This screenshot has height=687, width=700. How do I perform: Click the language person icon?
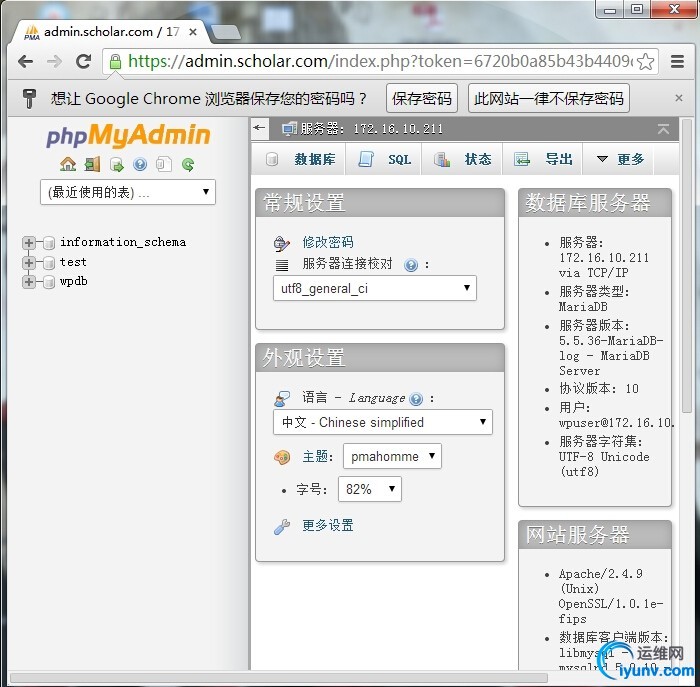coord(282,398)
